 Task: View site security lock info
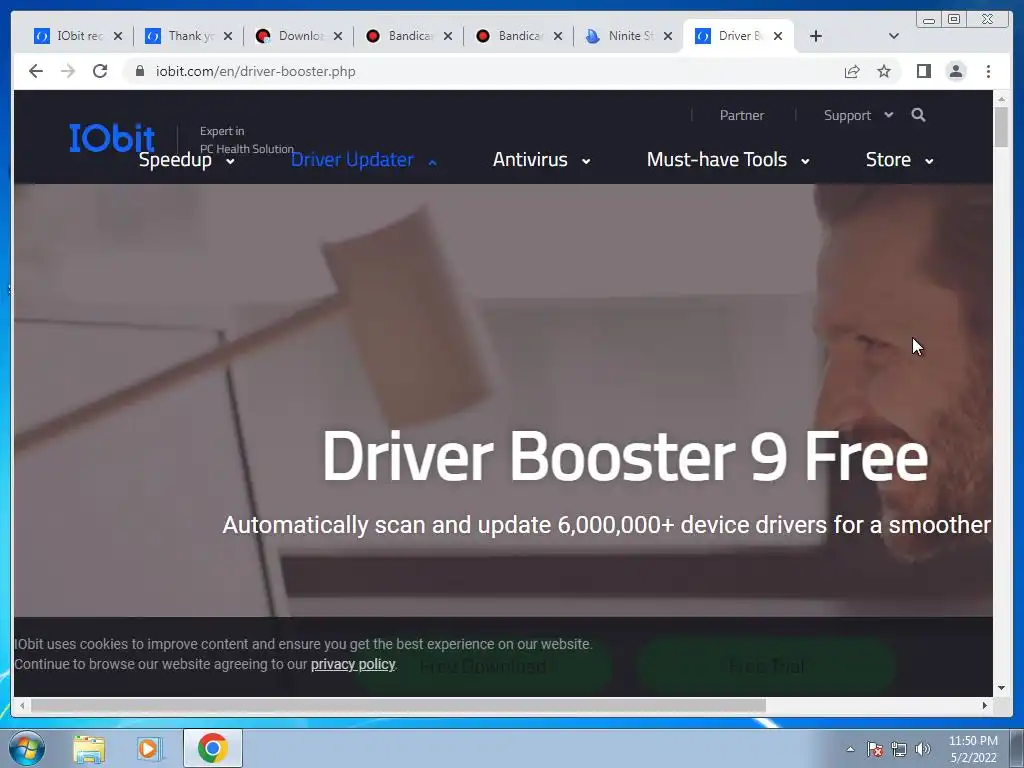pyautogui.click(x=139, y=71)
